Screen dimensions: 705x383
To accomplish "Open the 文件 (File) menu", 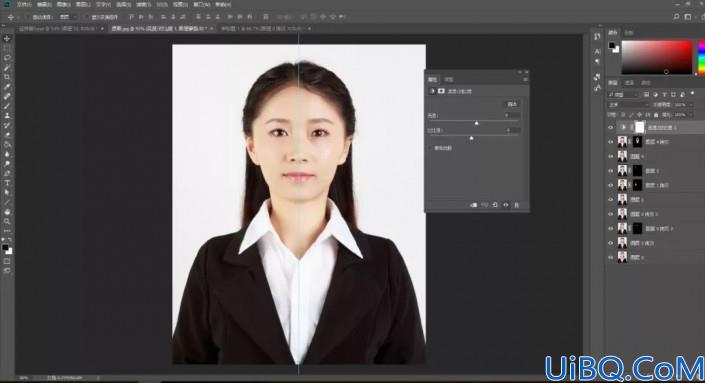I will pos(24,4).
